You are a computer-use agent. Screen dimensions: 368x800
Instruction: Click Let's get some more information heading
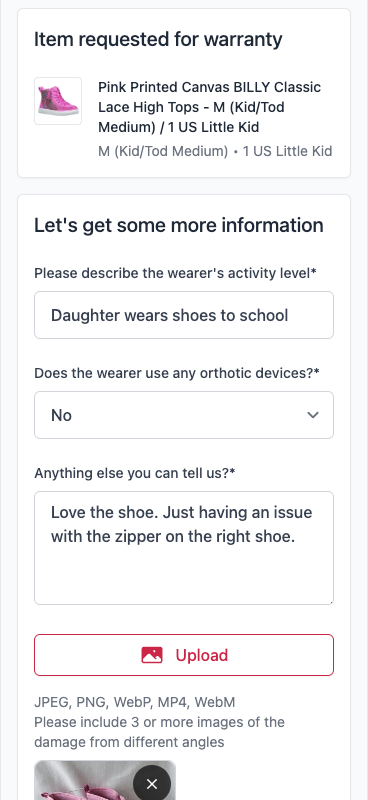(x=179, y=226)
